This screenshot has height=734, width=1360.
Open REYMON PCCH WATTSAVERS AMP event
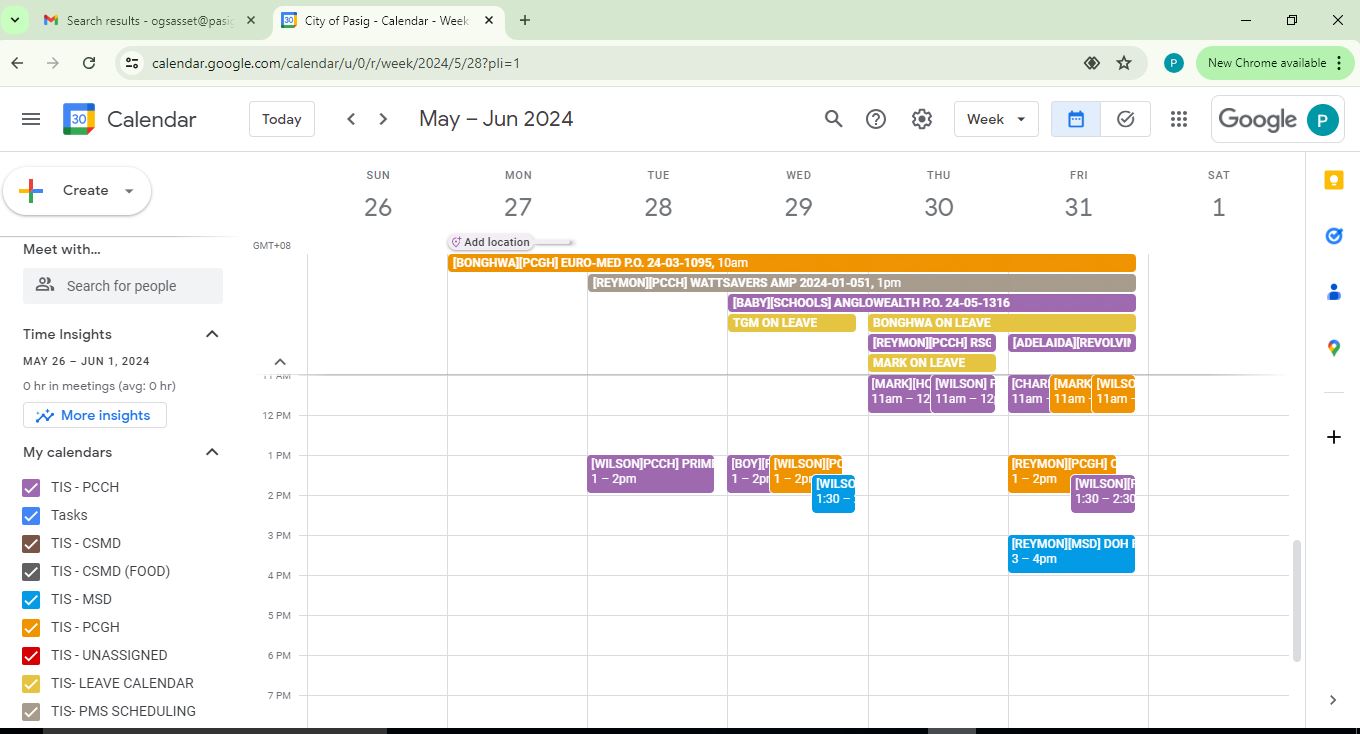click(862, 283)
